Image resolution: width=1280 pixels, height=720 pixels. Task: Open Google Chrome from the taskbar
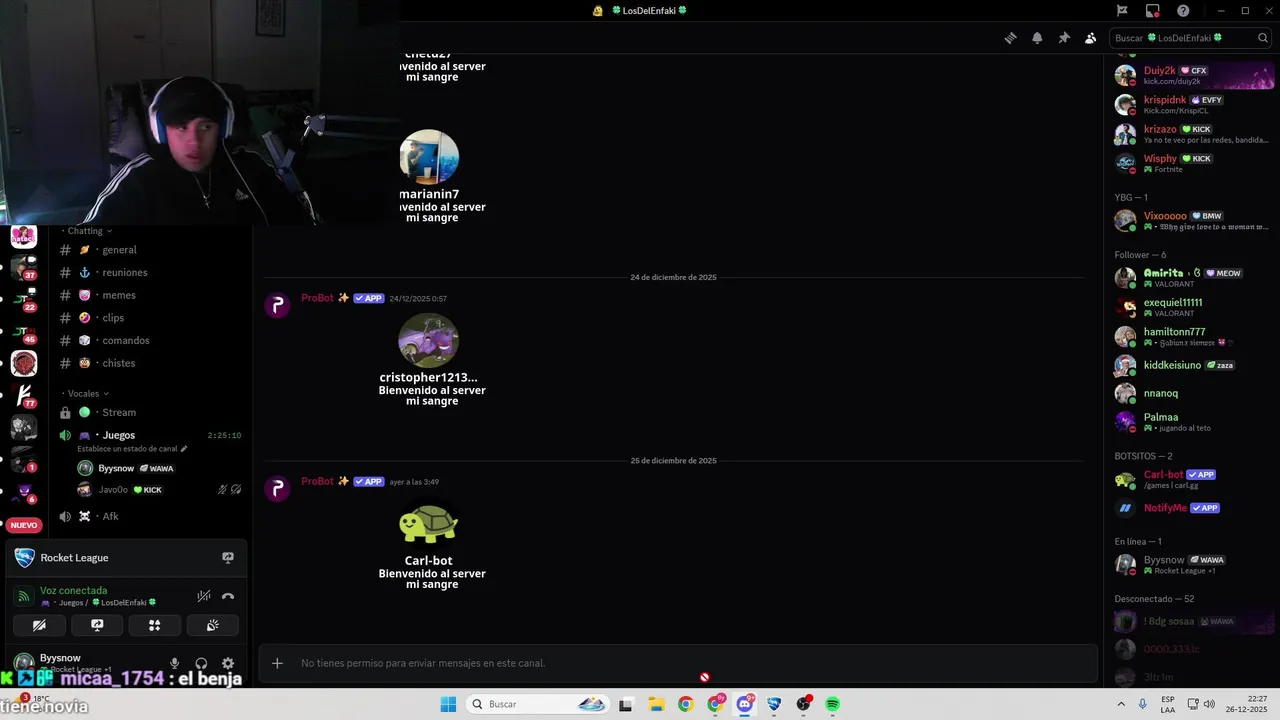(x=685, y=704)
